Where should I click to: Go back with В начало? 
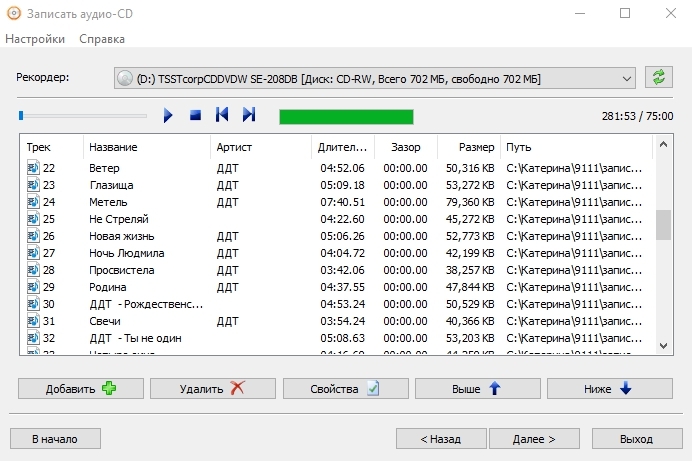(55, 439)
